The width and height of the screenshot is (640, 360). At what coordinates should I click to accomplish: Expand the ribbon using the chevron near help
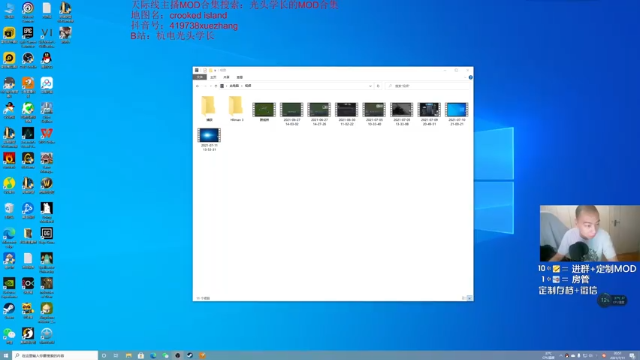pyautogui.click(x=466, y=77)
